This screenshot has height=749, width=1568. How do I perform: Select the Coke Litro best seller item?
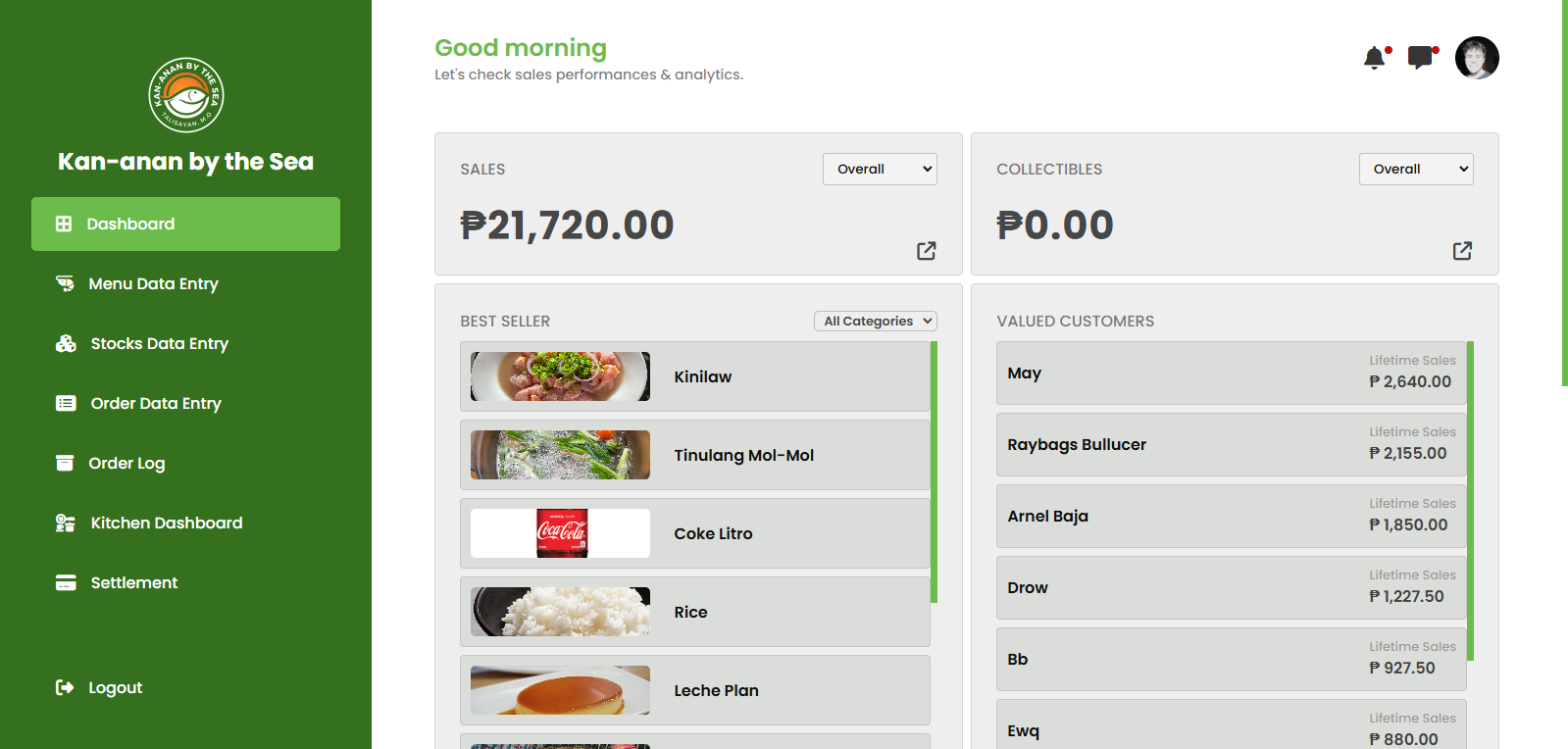point(713,533)
